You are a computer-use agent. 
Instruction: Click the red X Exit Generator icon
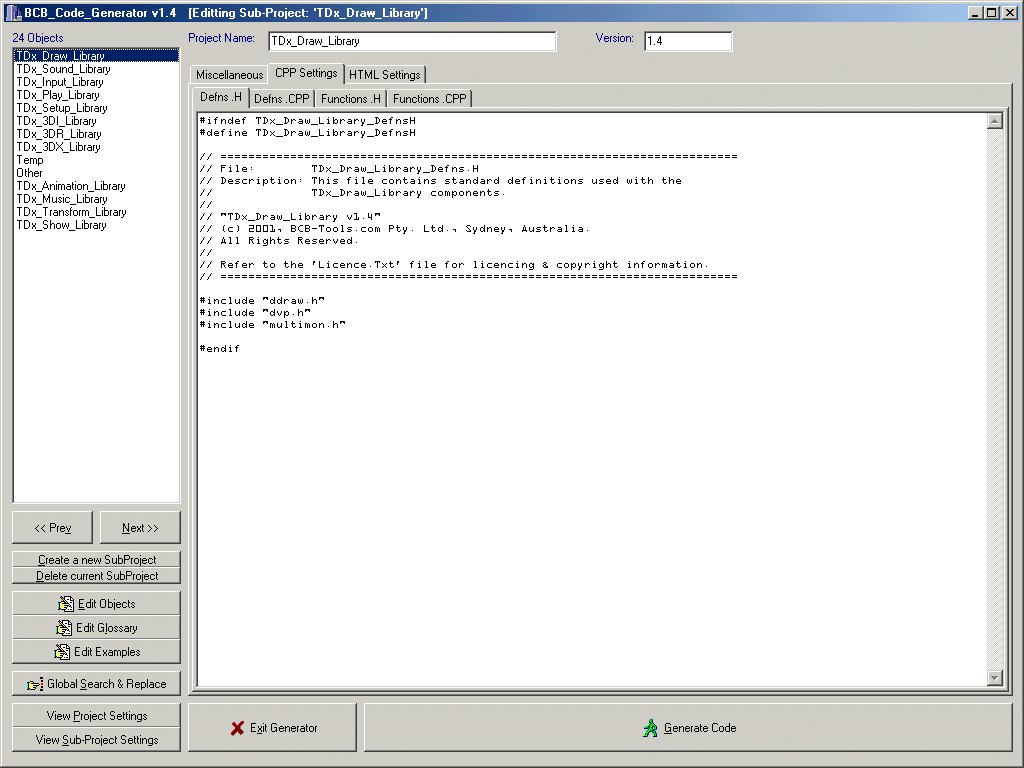(237, 728)
